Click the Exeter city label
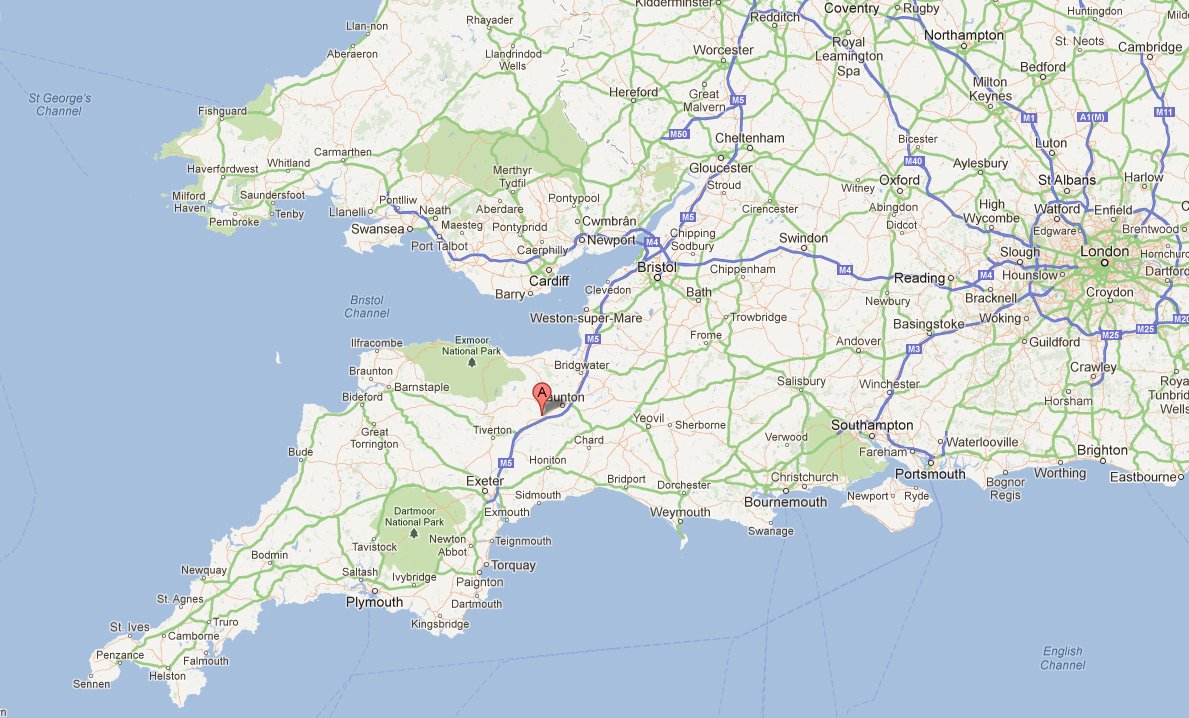The image size is (1189, 718). 485,481
